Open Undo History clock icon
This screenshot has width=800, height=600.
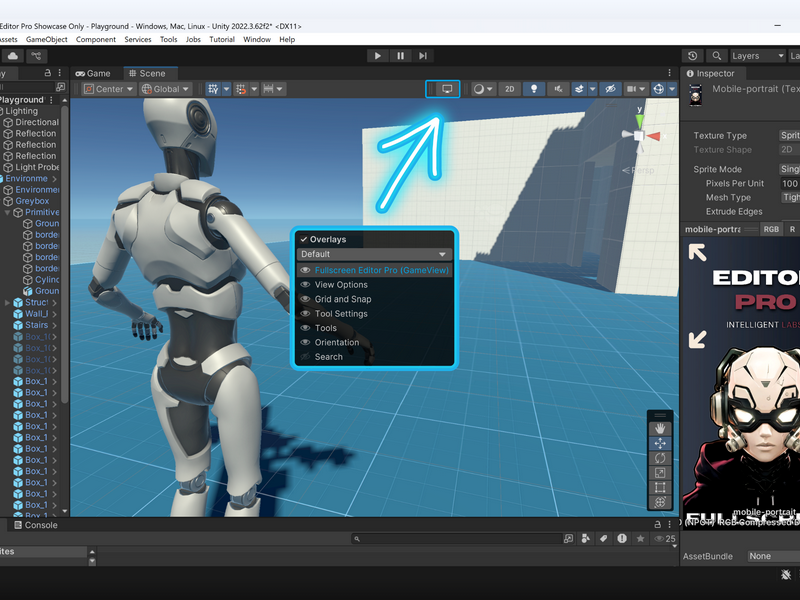pyautogui.click(x=692, y=56)
